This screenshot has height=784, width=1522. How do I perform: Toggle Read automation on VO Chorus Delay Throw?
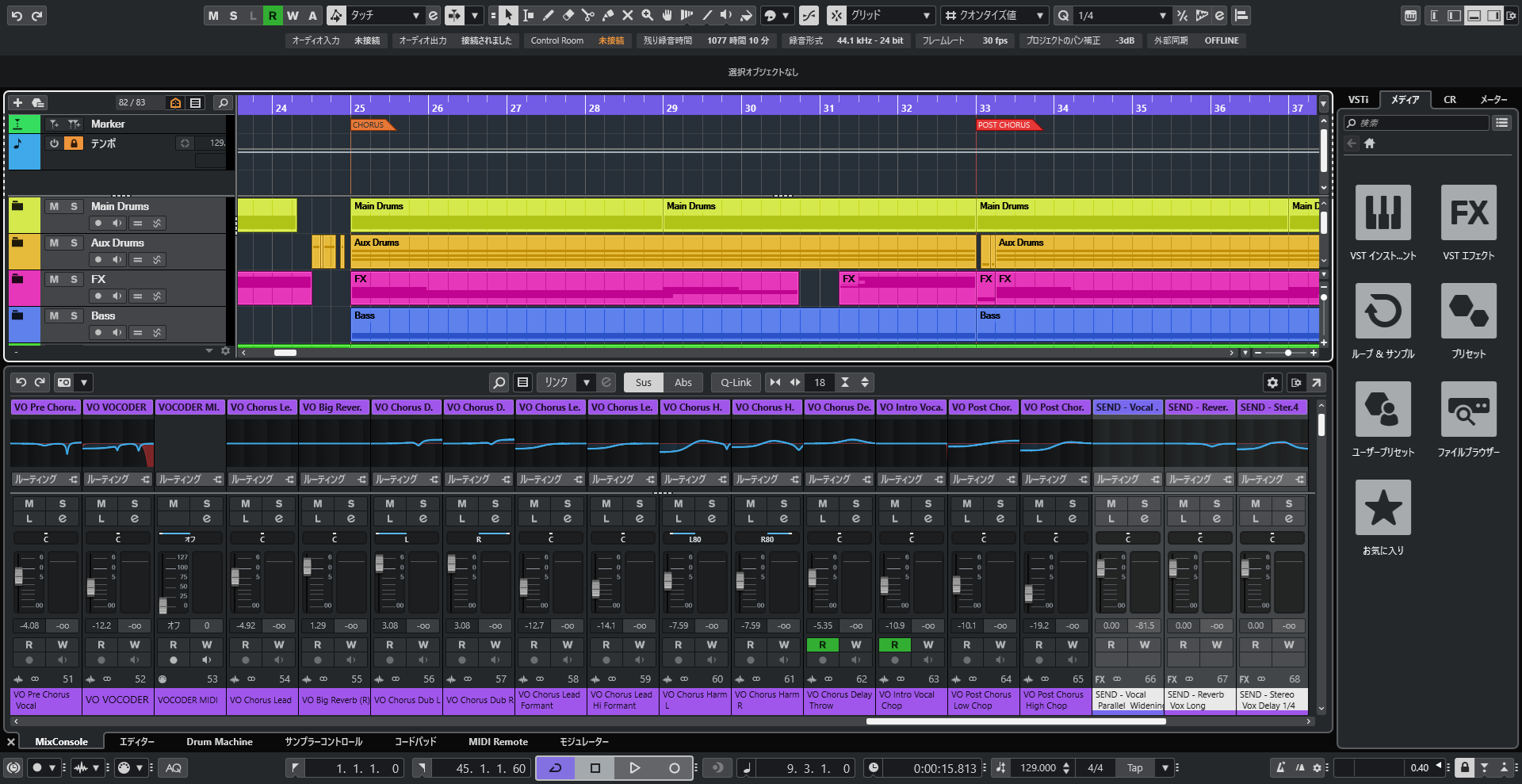coord(822,644)
